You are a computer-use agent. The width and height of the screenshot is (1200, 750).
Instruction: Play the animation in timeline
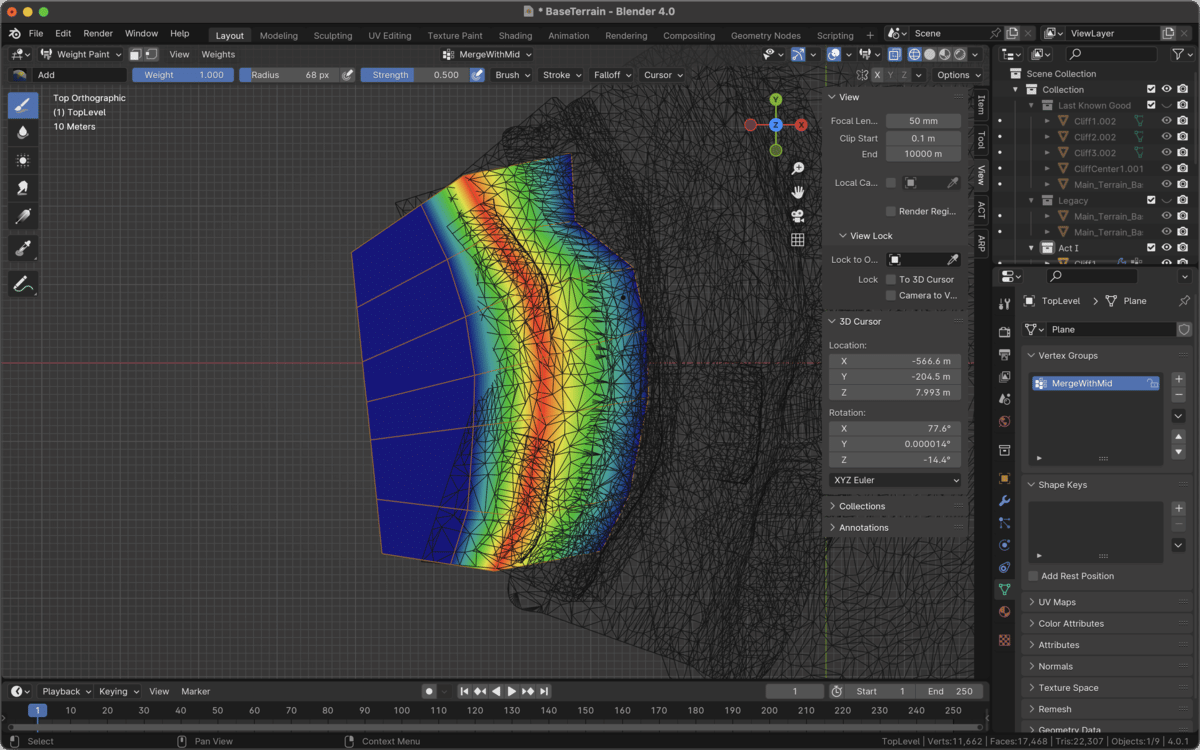[x=512, y=691]
